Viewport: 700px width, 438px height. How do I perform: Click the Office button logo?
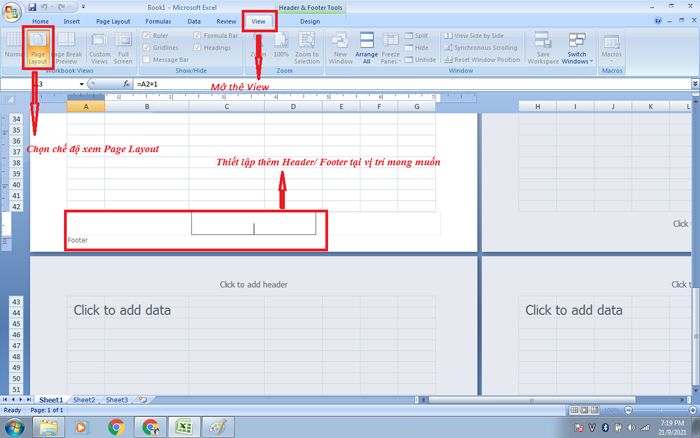point(12,12)
